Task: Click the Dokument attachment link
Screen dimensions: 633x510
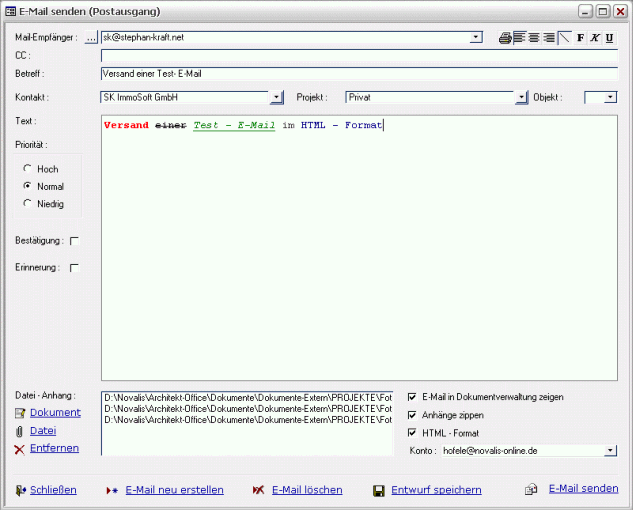Action: click(55, 412)
